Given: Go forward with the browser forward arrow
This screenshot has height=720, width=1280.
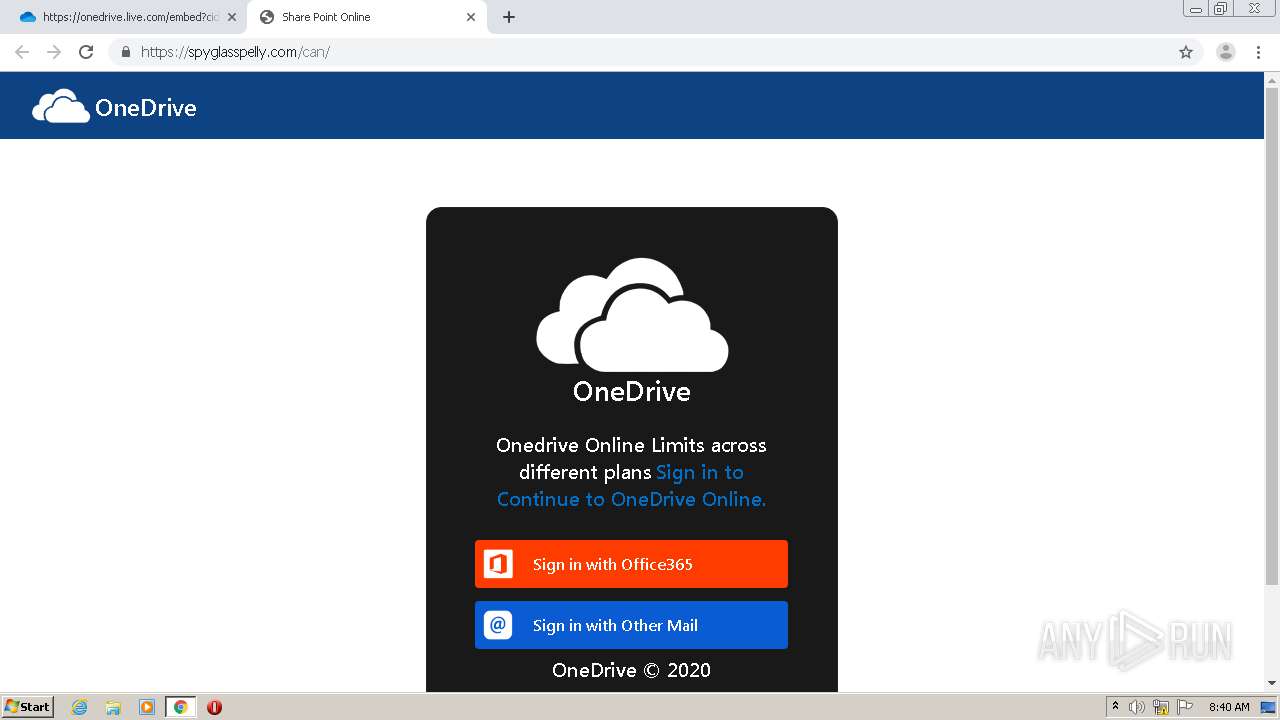Looking at the screenshot, I should [x=54, y=52].
